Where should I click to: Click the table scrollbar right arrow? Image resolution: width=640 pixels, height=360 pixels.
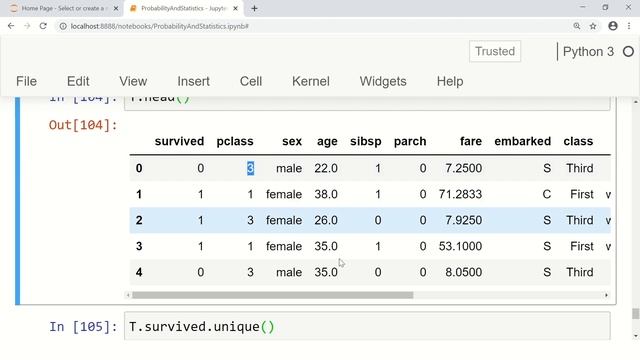[606, 295]
